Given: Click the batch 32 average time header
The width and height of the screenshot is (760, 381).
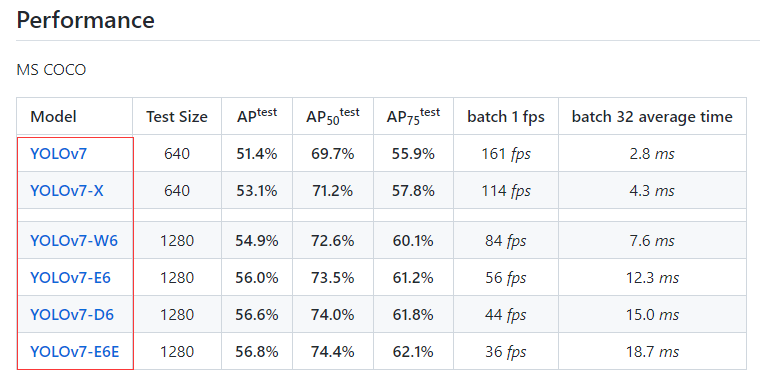Looking at the screenshot, I should pyautogui.click(x=652, y=117).
